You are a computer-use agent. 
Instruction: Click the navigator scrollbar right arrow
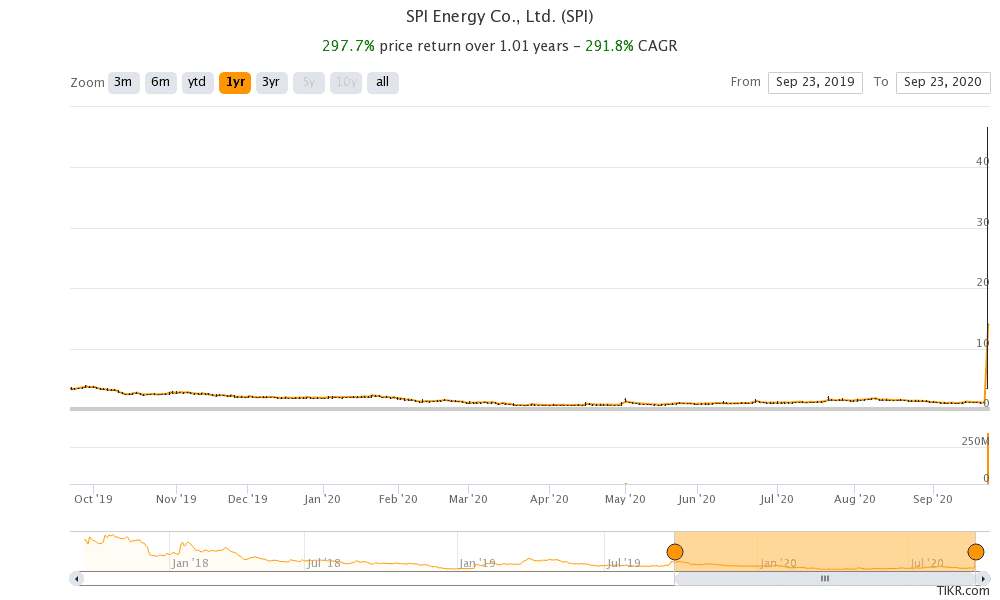[985, 579]
